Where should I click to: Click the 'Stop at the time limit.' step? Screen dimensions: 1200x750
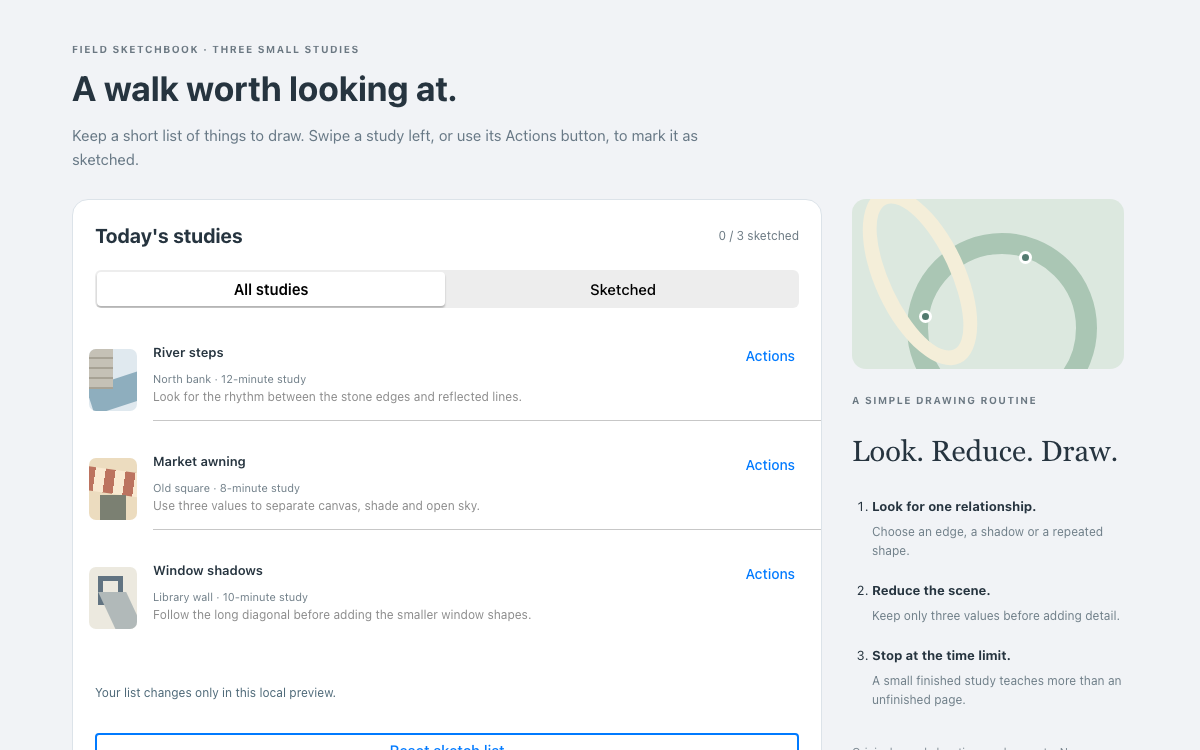tap(941, 656)
